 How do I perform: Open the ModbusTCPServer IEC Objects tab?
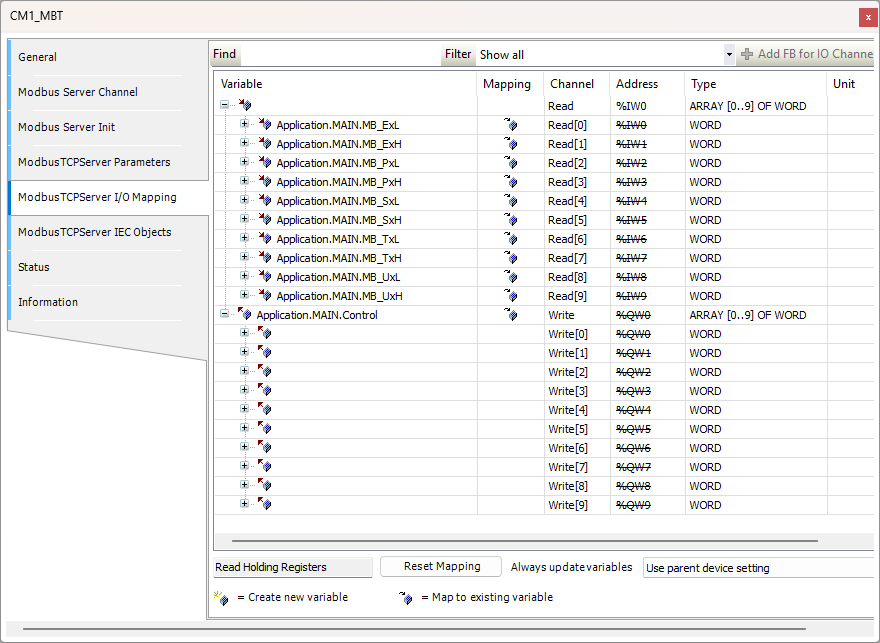[94, 232]
